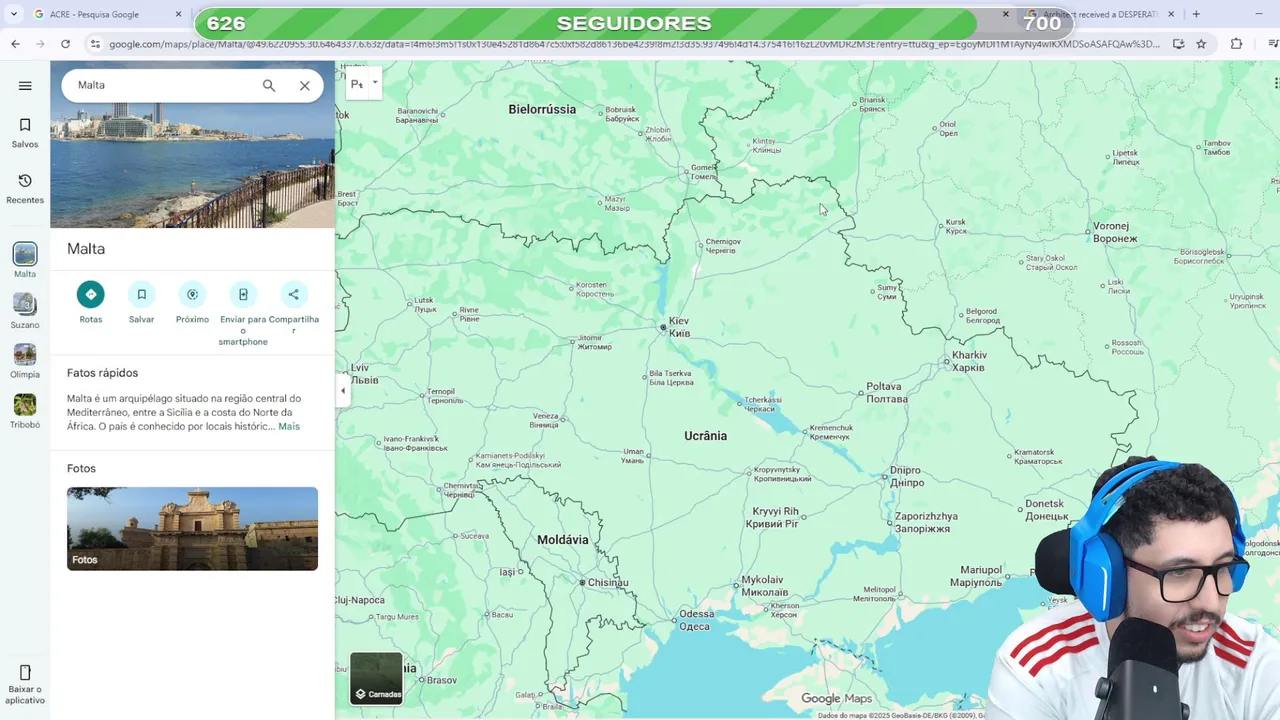
Task: Open the Camadas layers switcher
Action: point(377,678)
